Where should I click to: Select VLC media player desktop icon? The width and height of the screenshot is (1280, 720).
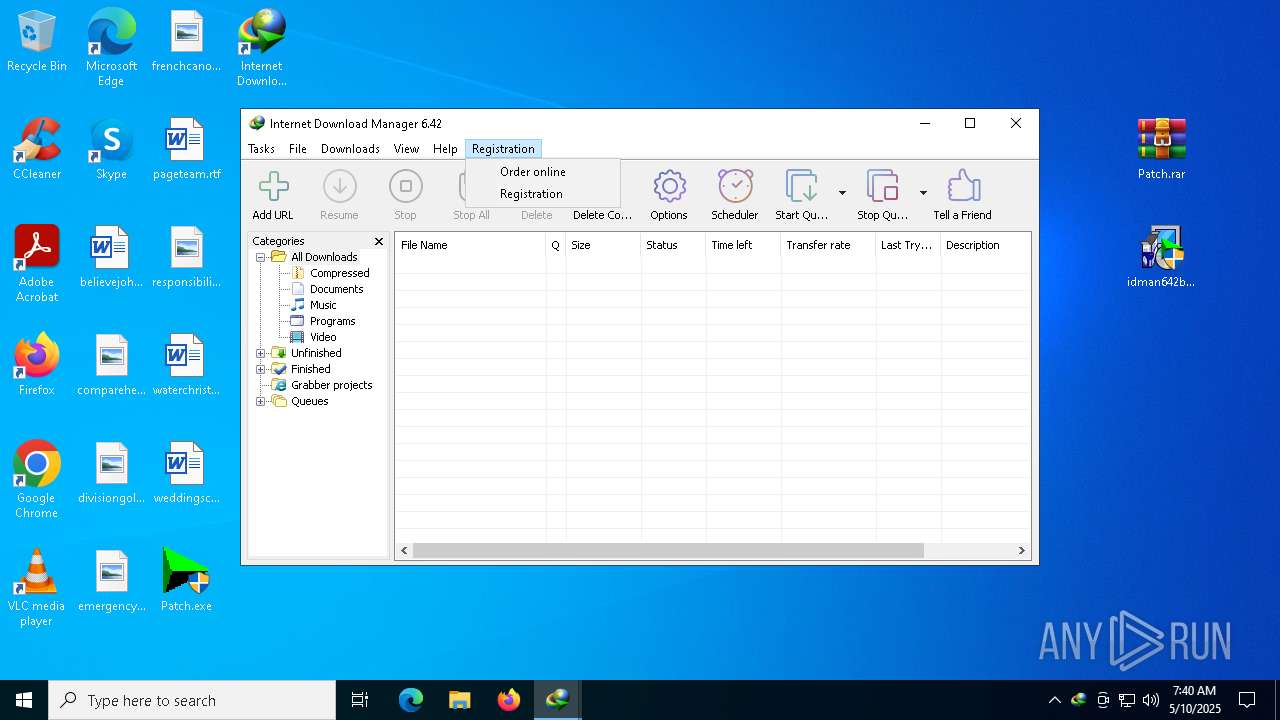click(x=36, y=588)
